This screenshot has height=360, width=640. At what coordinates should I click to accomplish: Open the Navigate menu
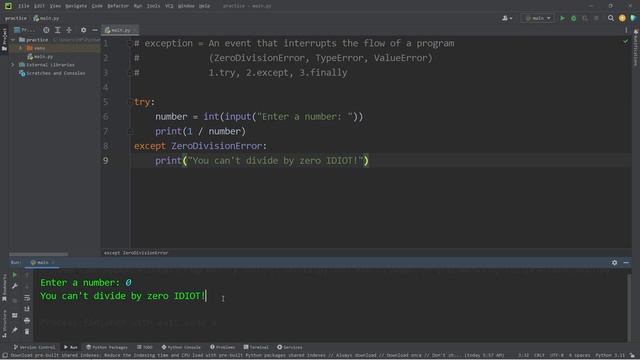tap(76, 6)
